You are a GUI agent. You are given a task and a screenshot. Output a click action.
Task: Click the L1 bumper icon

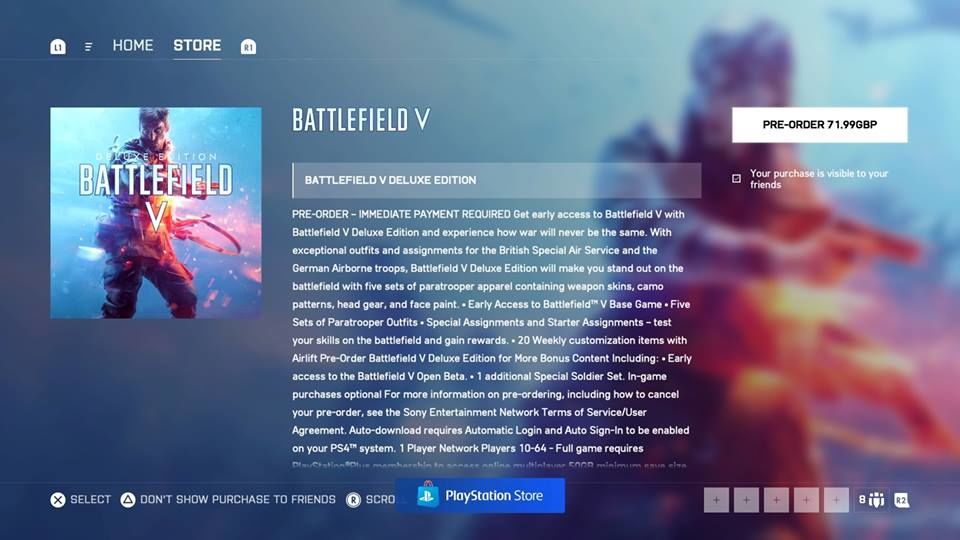(x=58, y=47)
